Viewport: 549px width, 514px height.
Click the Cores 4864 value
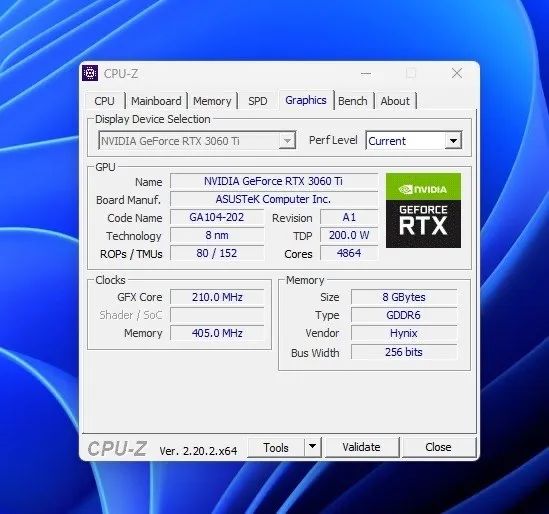pos(349,253)
